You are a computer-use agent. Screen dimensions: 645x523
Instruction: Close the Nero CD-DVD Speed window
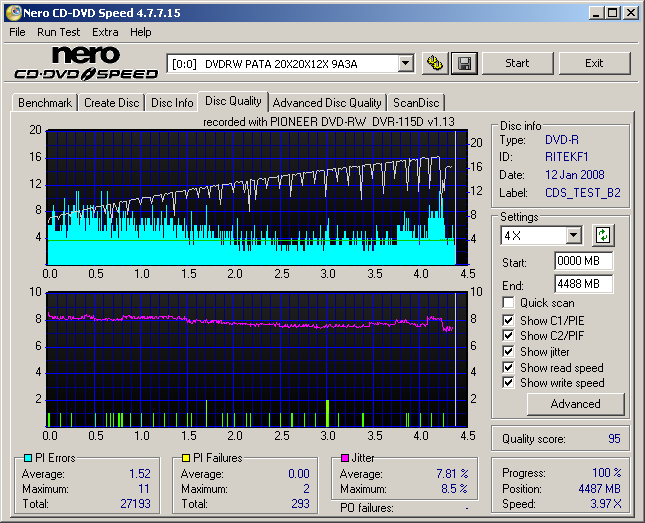point(631,13)
